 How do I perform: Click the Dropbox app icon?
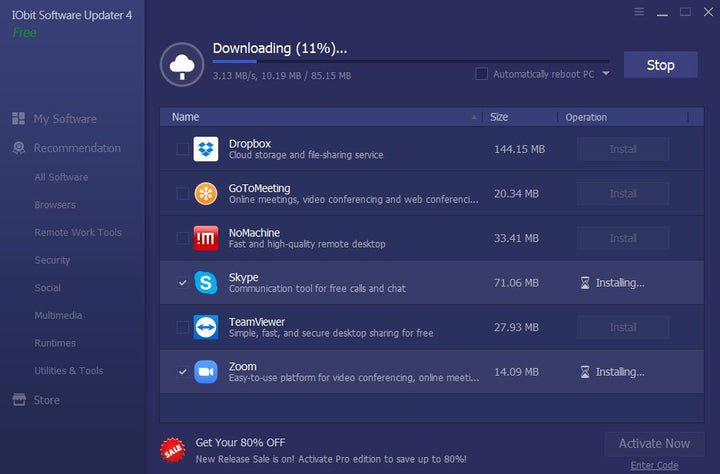point(206,149)
